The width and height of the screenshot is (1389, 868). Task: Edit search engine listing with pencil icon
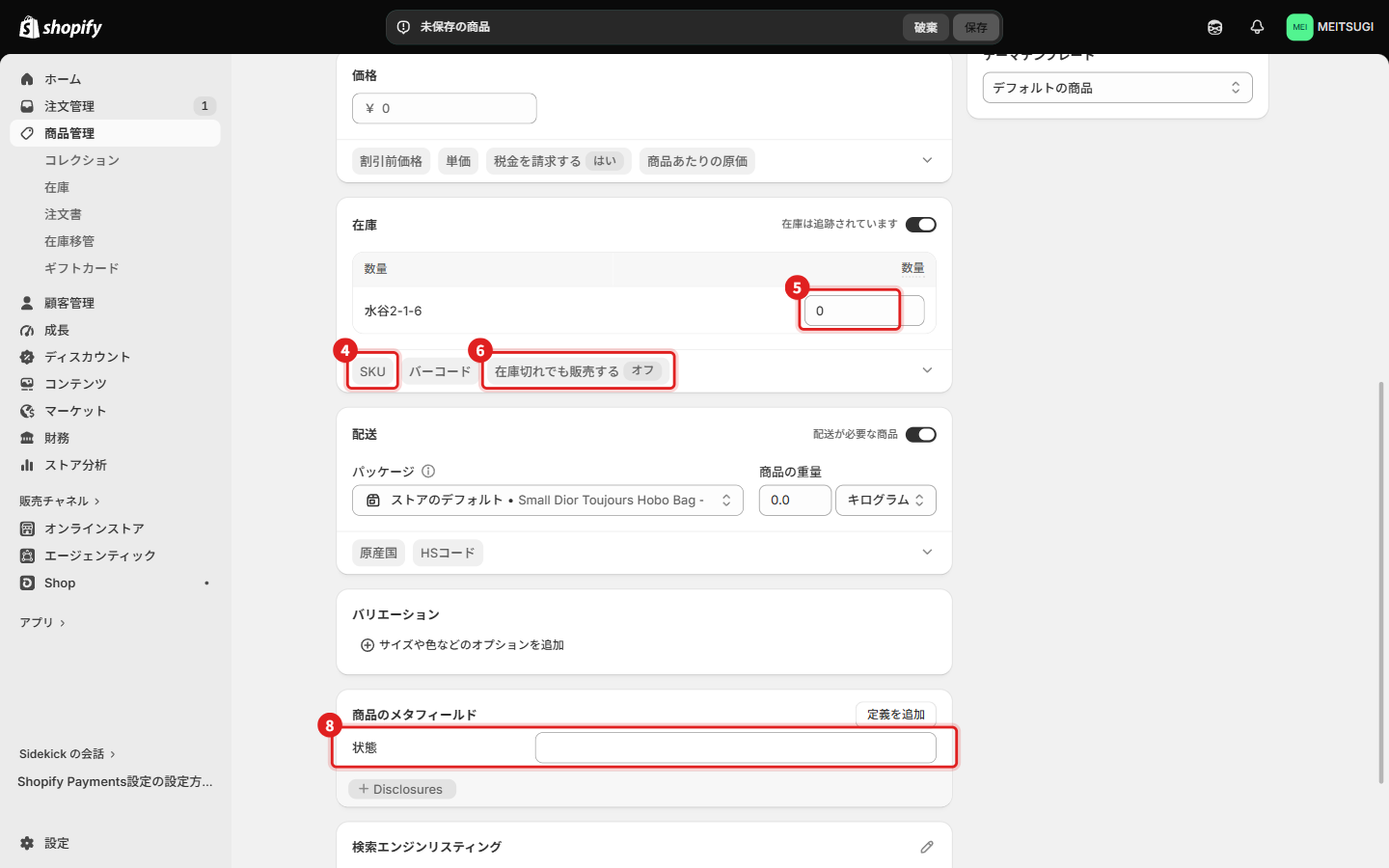point(927,847)
